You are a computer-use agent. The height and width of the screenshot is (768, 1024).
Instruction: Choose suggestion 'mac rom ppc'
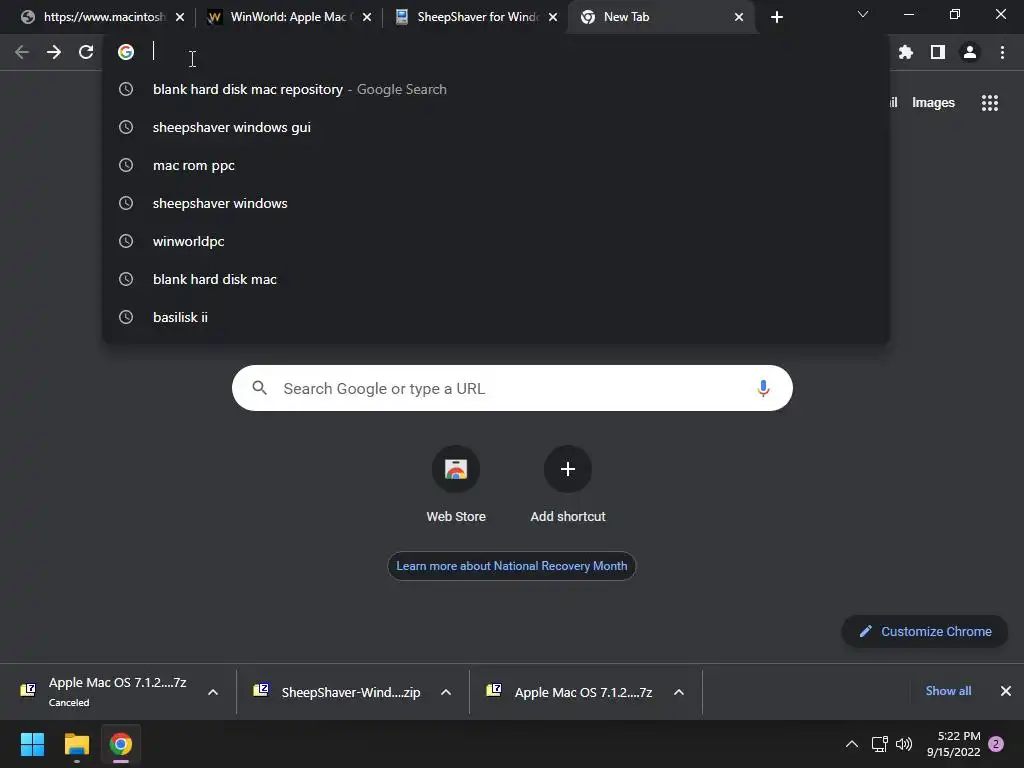(496, 165)
